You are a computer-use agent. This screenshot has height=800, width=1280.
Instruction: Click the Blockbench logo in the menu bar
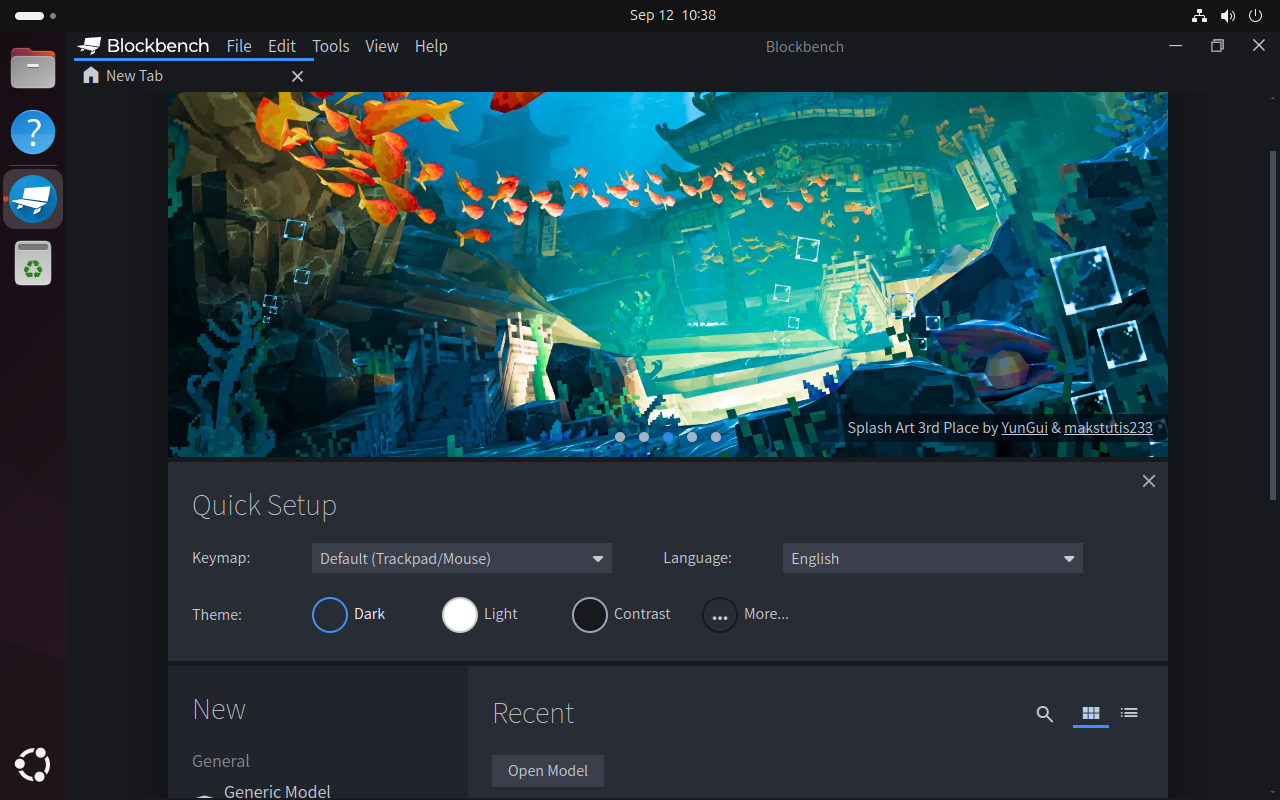click(145, 46)
